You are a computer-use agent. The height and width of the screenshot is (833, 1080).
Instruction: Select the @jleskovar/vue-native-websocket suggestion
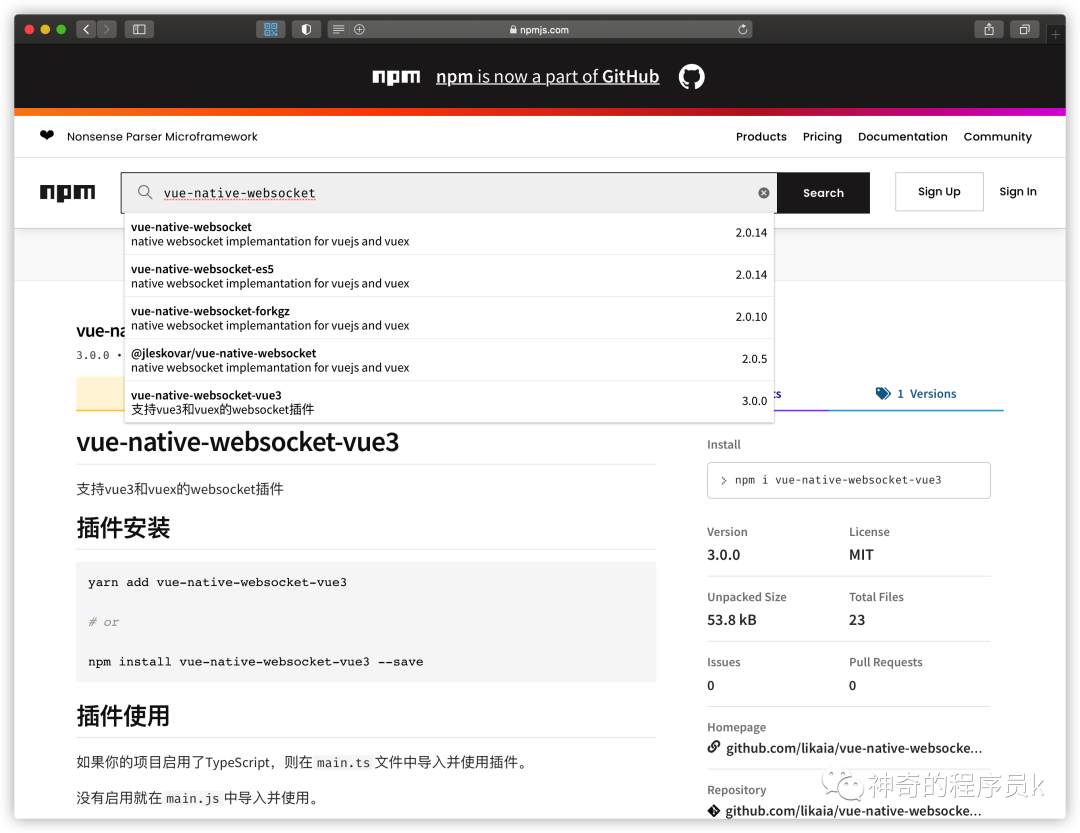tap(449, 360)
